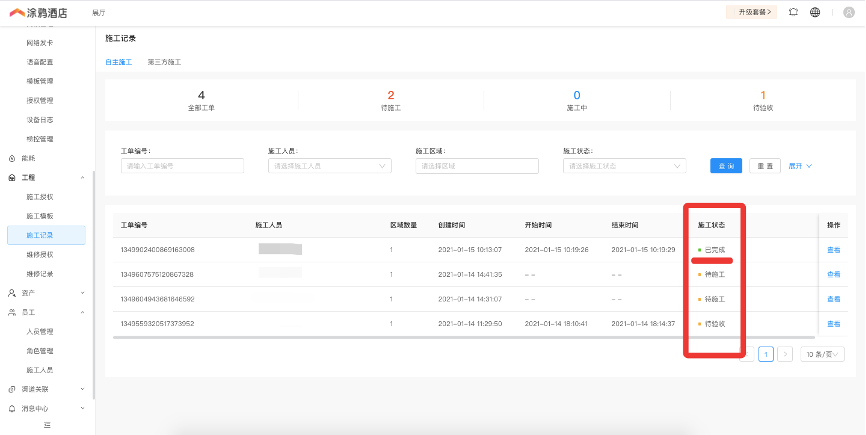This screenshot has width=866, height=435.
Task: Collapse the 员工 menu chevron
Action: coord(83,312)
